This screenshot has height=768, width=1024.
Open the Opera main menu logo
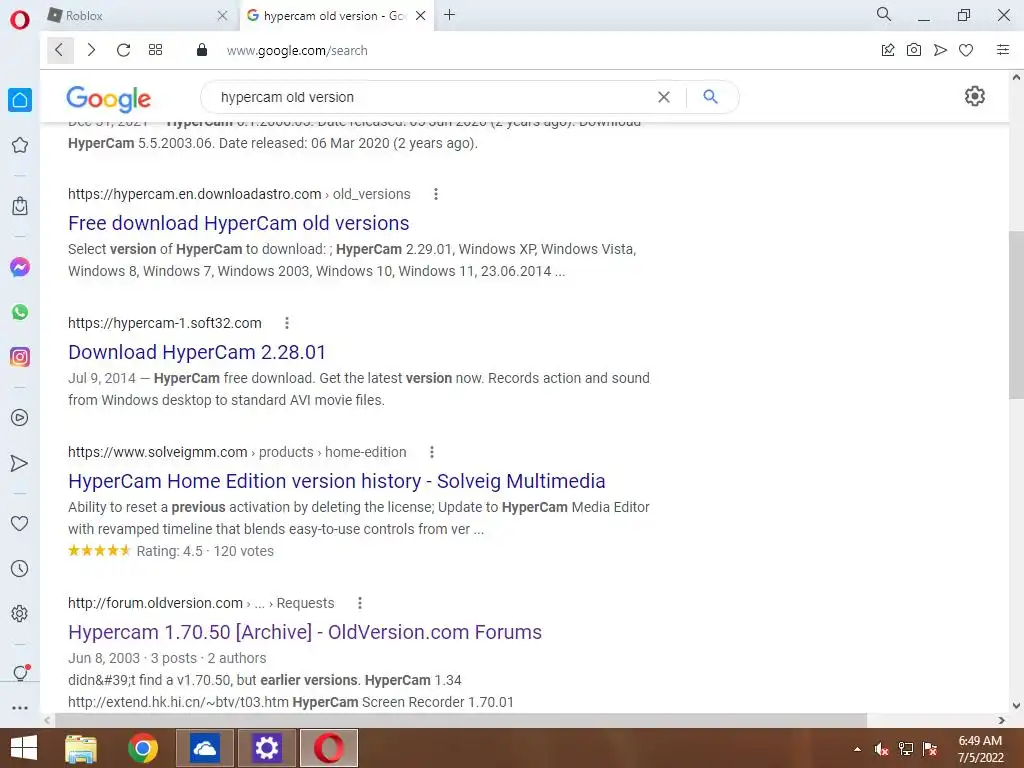coord(20,20)
